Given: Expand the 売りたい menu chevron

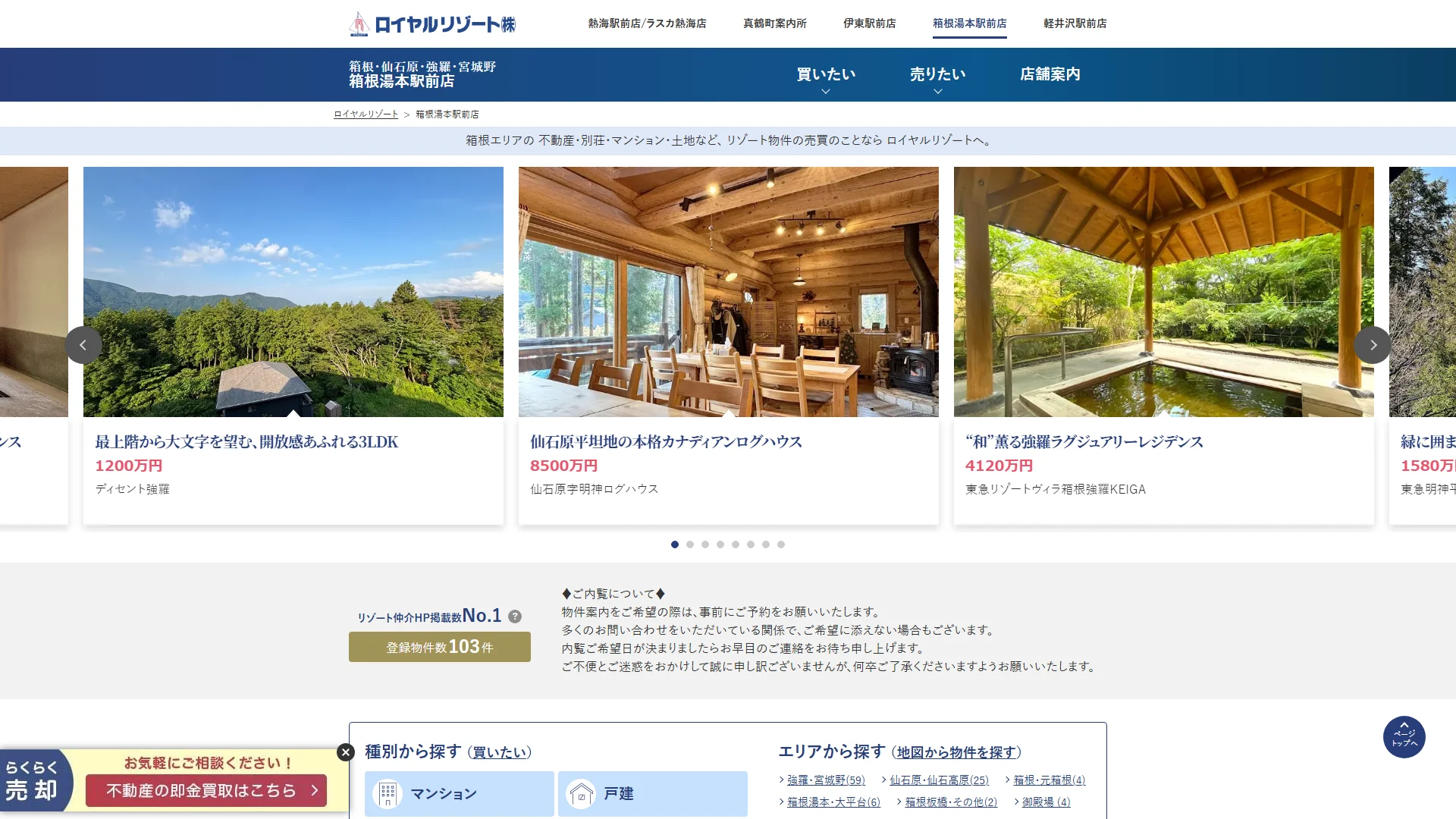Looking at the screenshot, I should (938, 92).
